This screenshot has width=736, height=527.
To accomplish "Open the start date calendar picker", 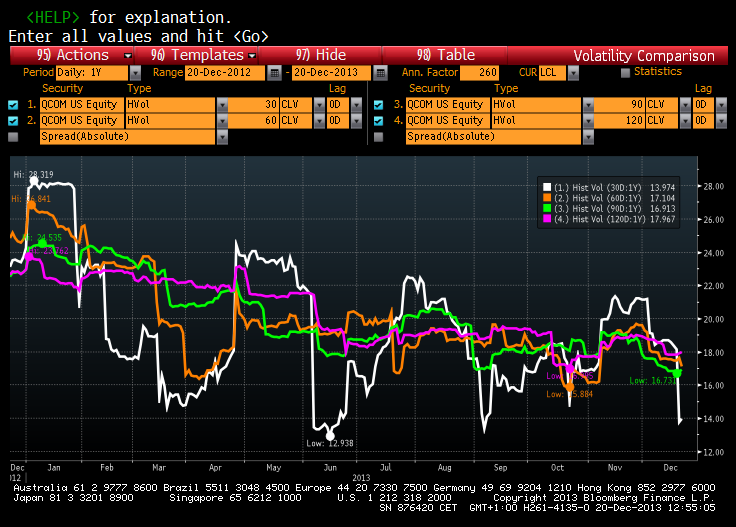I will click(x=275, y=73).
